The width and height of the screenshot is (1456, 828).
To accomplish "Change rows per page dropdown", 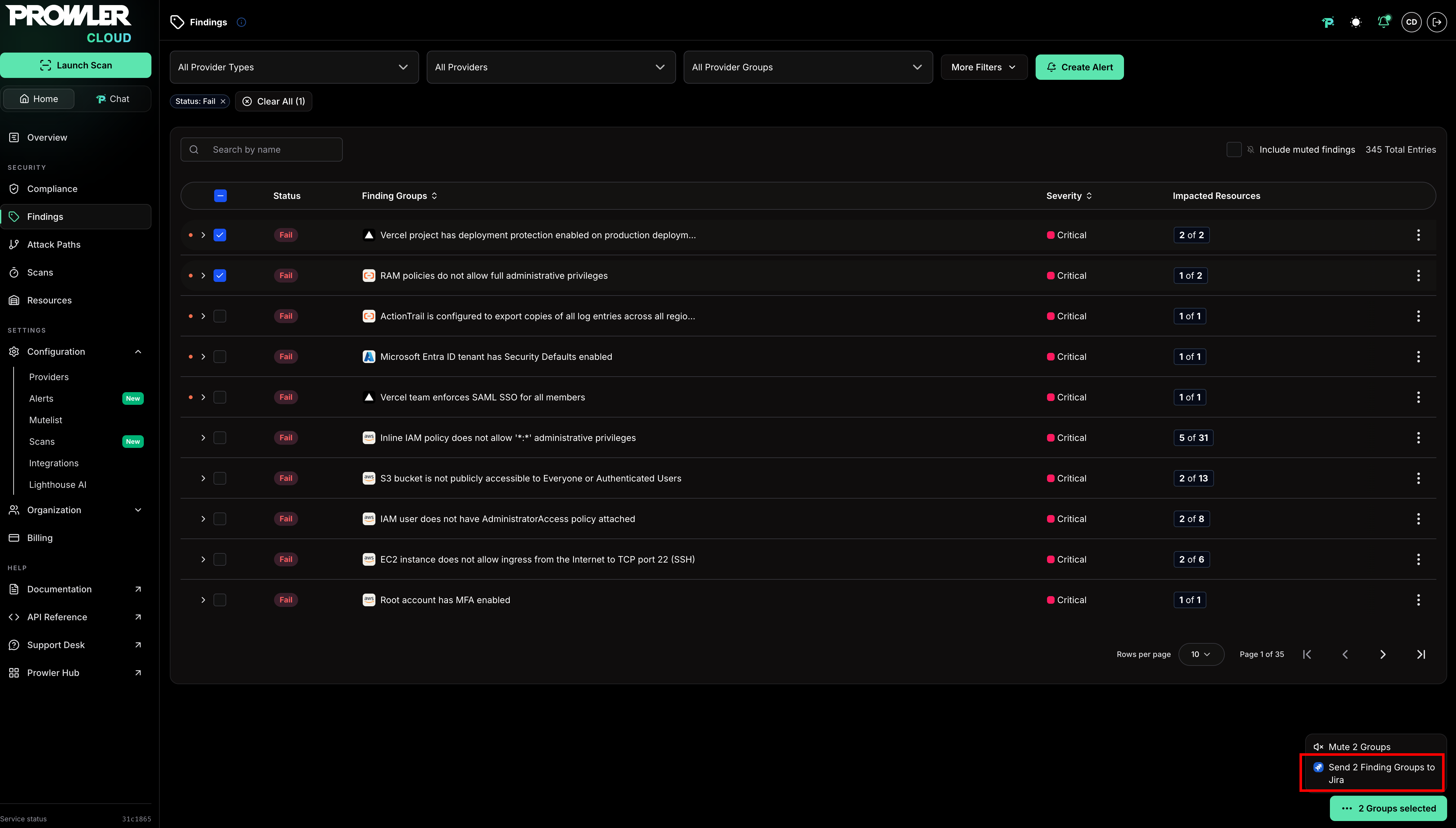I will (1201, 654).
